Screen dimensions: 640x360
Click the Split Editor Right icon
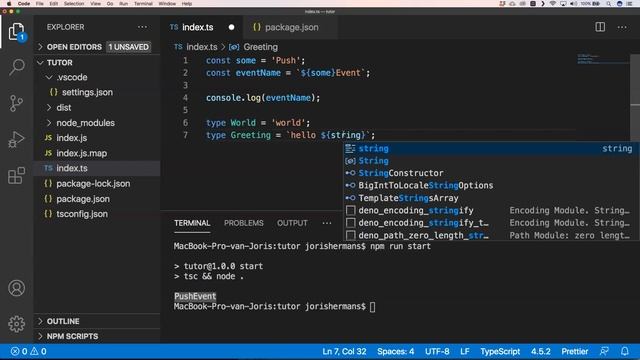coord(600,27)
